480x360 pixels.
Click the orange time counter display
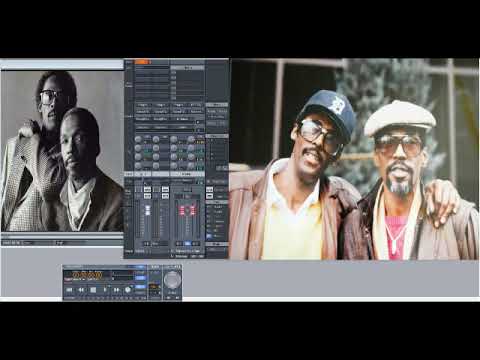click(88, 275)
